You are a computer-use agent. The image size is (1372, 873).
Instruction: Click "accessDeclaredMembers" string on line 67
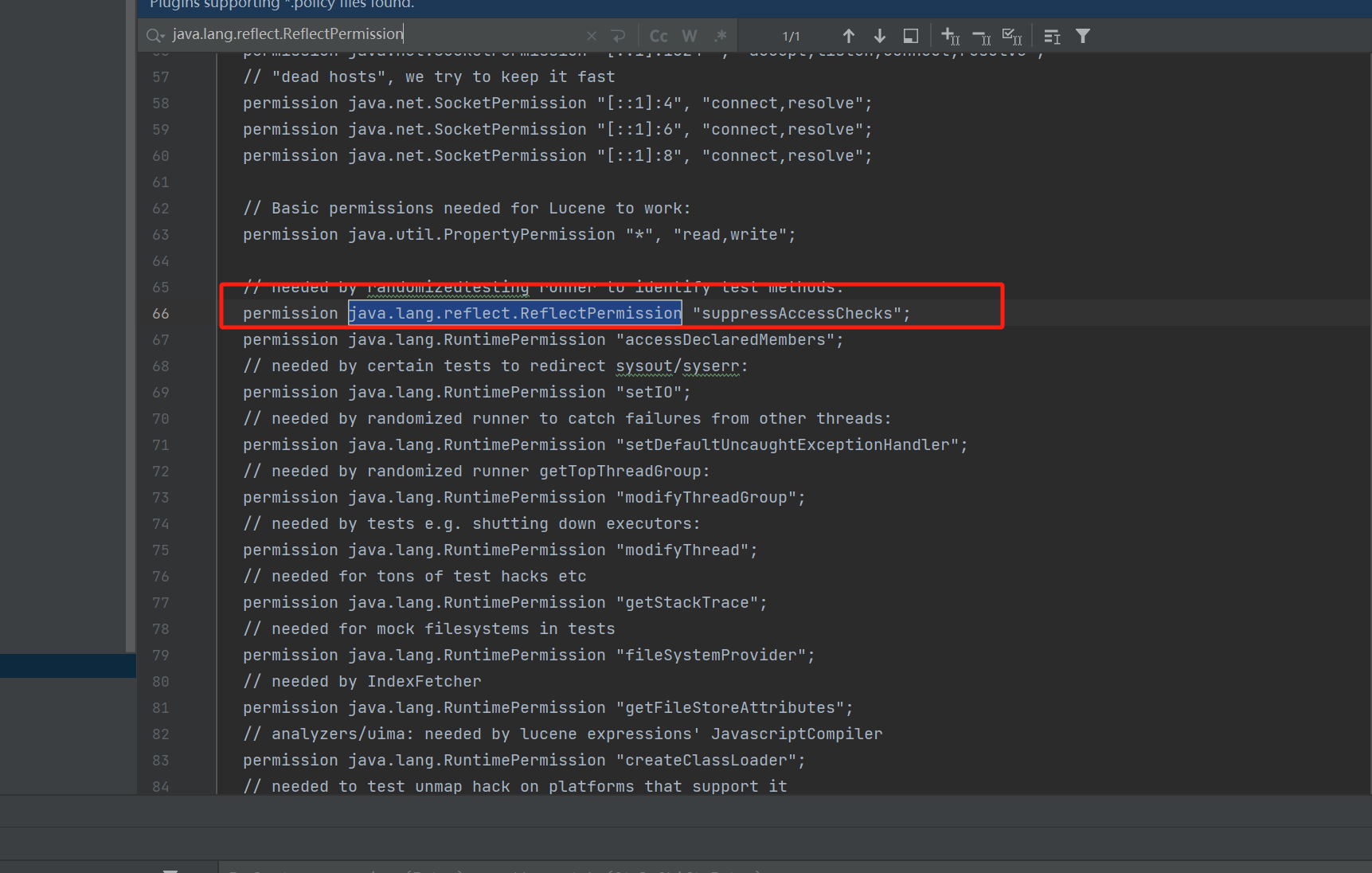click(725, 340)
